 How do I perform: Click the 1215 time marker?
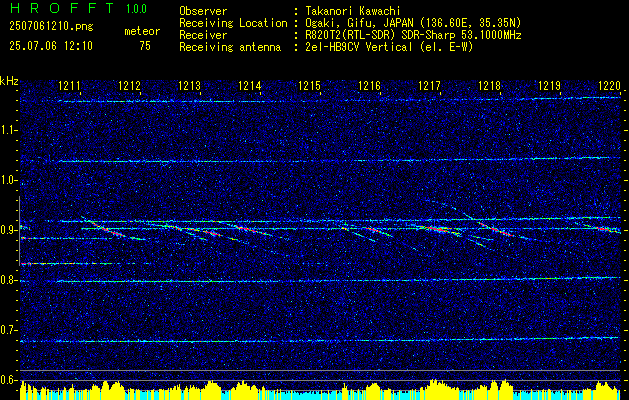coord(309,85)
